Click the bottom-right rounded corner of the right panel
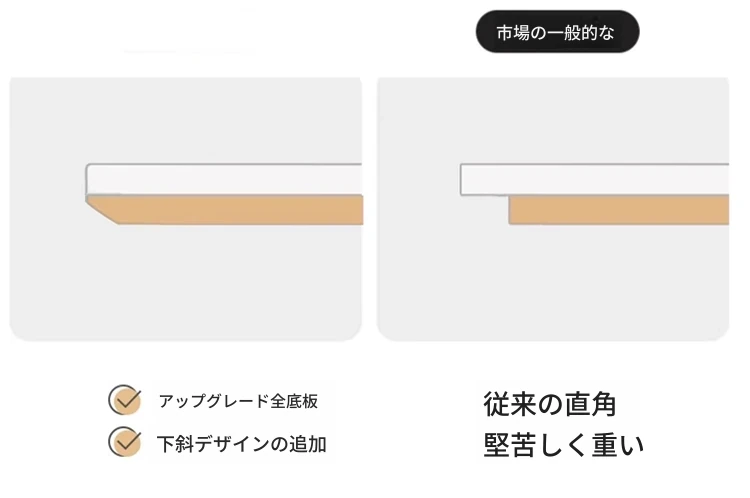Screen dimensions: 750x498 point(720,332)
